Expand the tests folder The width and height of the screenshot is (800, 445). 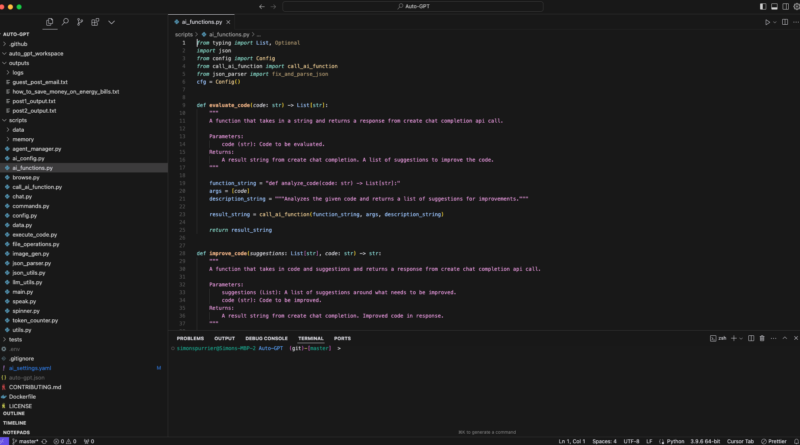[15, 339]
